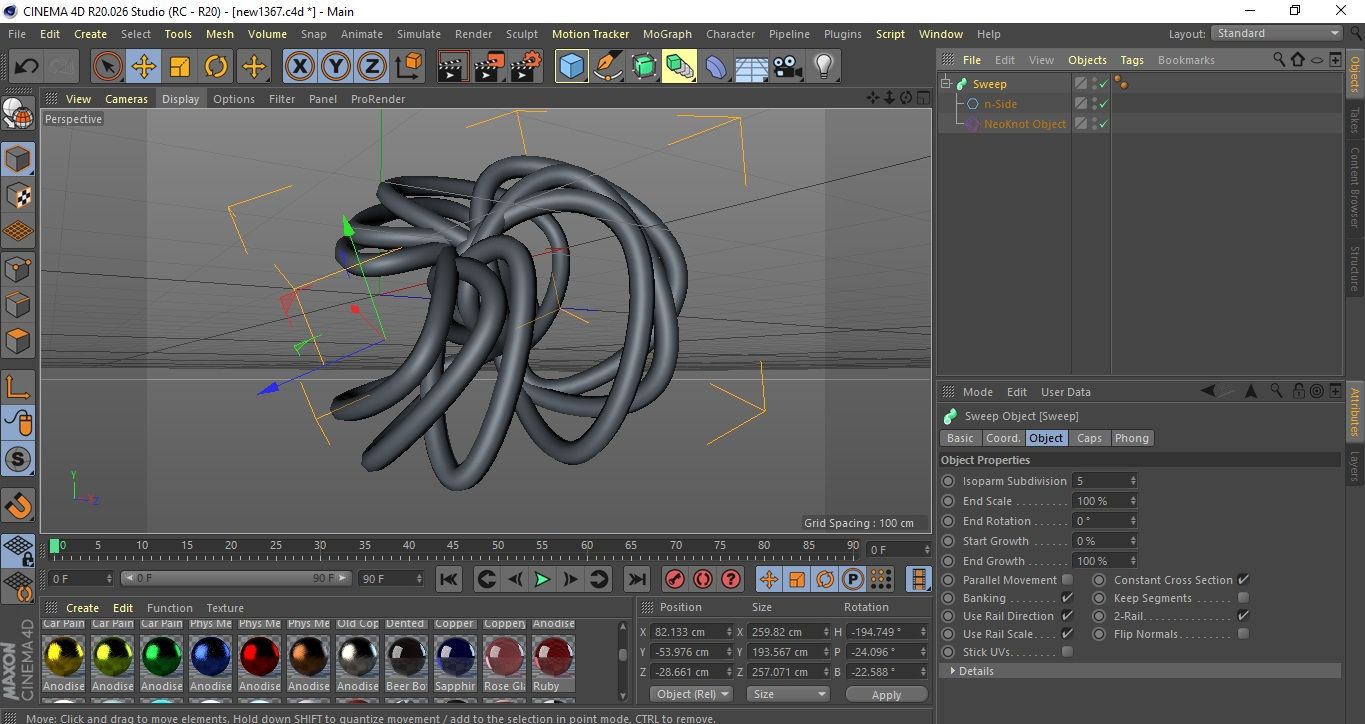Toggle the Snap magnet icon
Image resolution: width=1365 pixels, height=724 pixels.
pos(18,505)
